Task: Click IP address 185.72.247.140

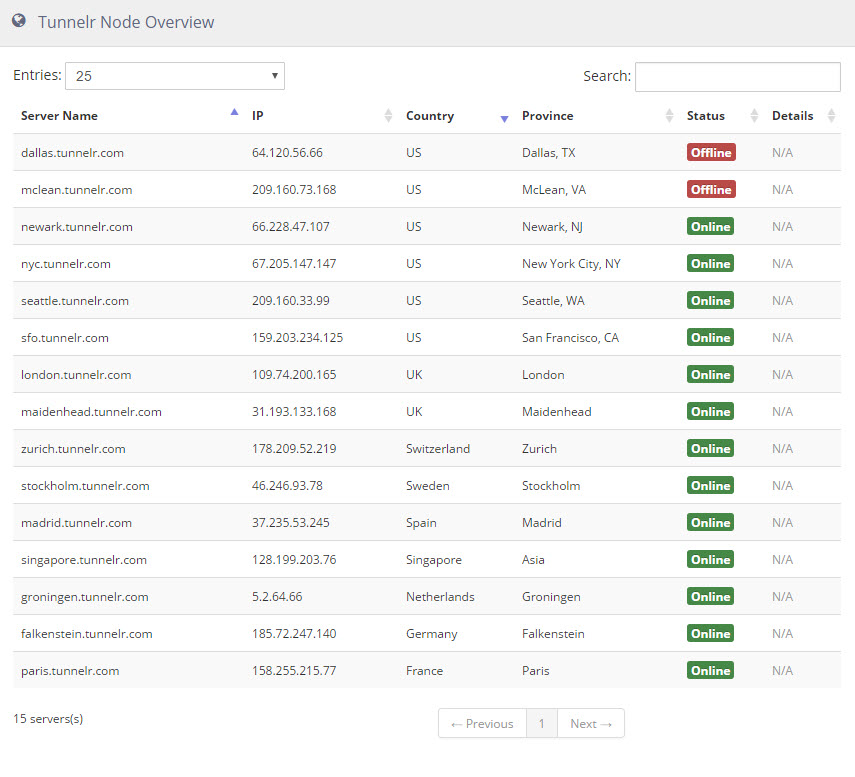Action: [x=294, y=634]
